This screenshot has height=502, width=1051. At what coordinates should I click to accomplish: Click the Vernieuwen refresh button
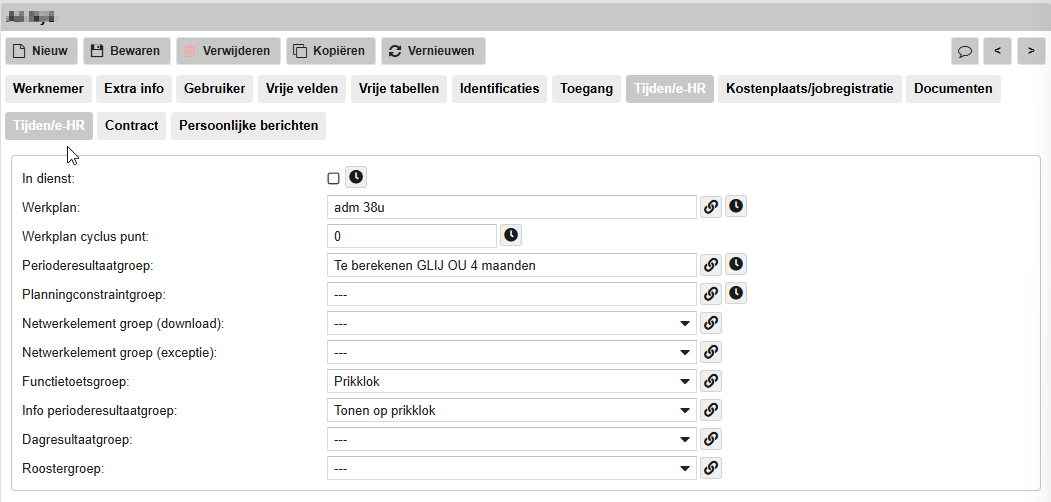coord(433,51)
